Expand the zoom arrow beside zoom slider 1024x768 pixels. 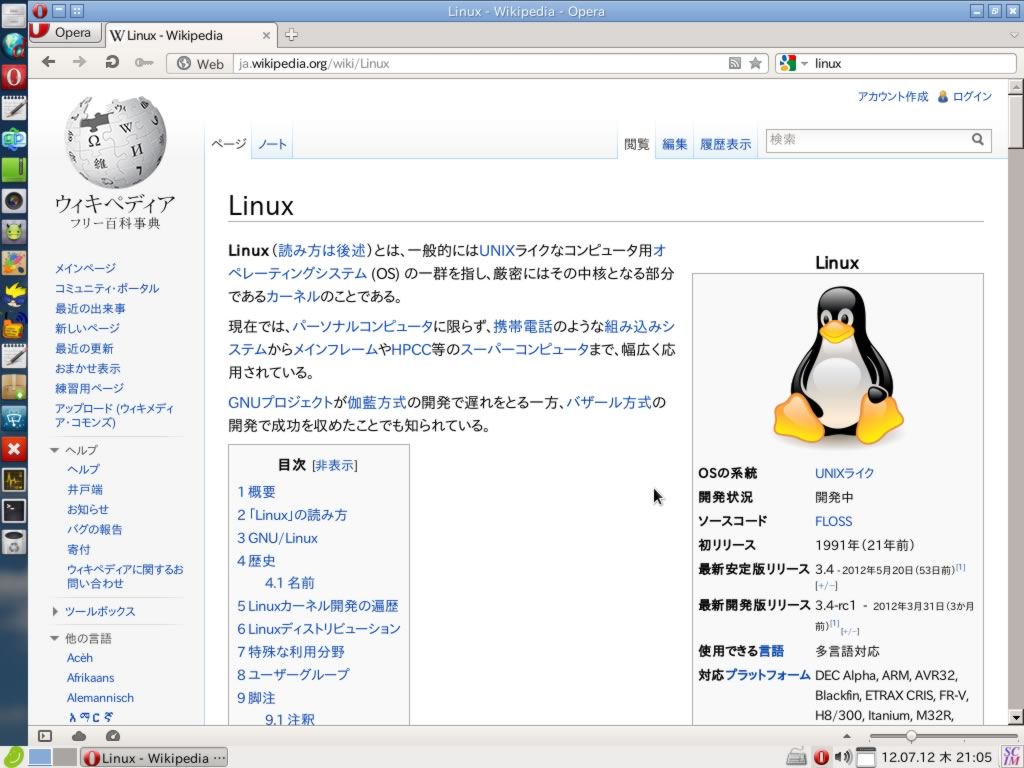(x=848, y=736)
